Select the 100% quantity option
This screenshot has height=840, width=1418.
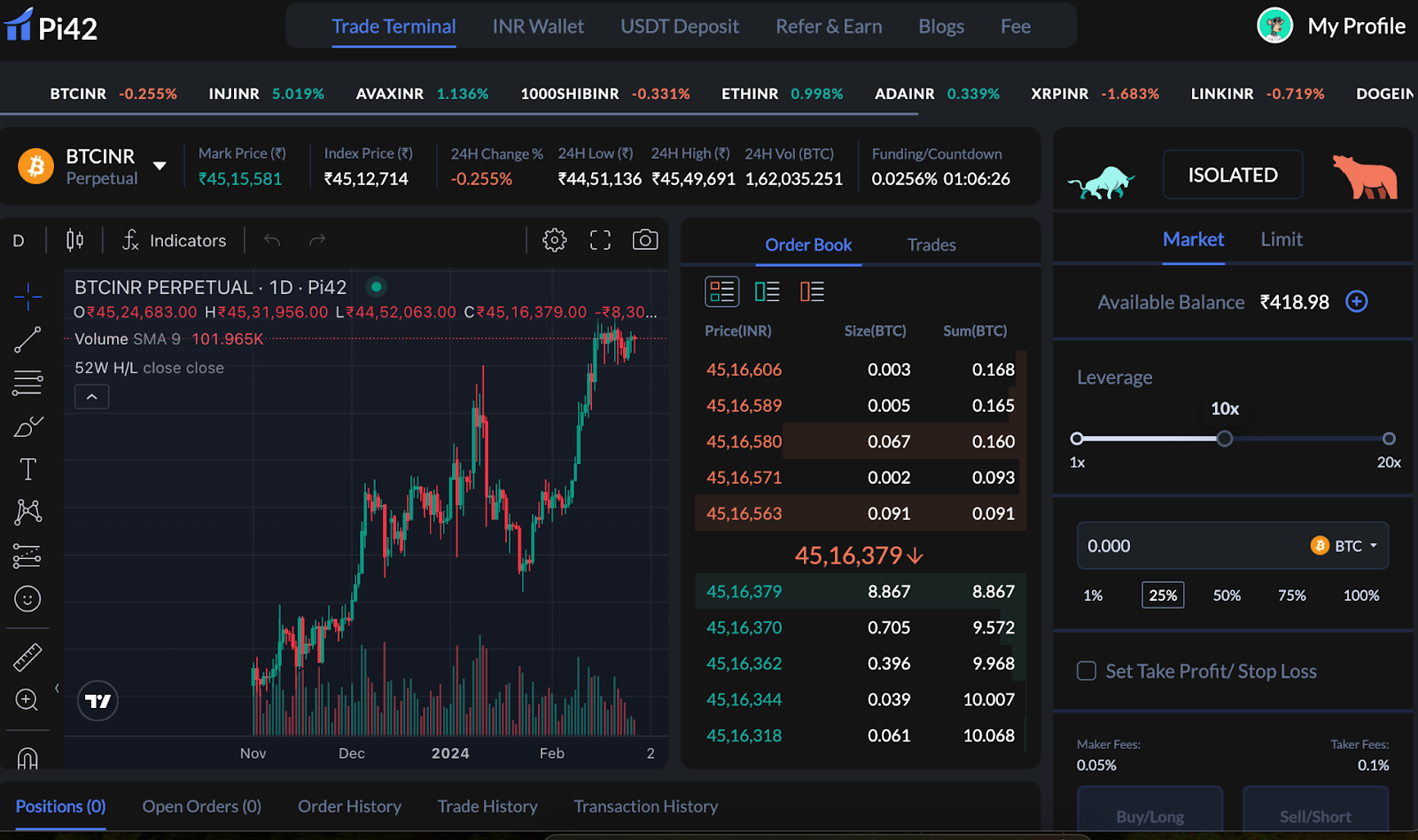click(1361, 595)
